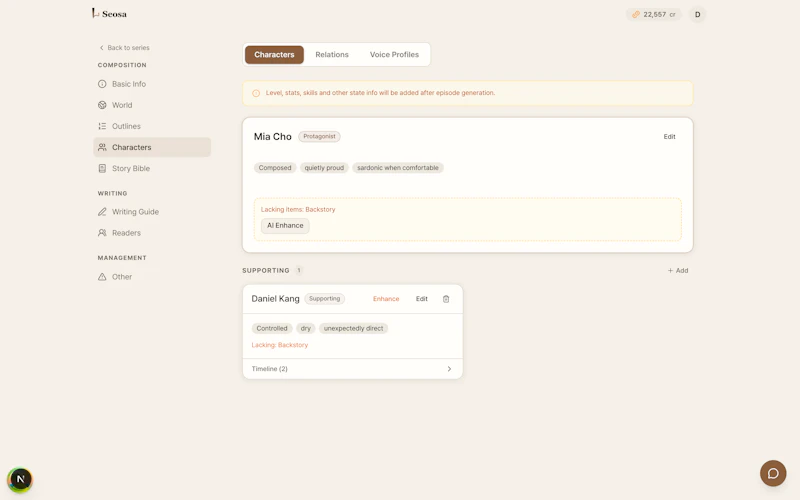Click the Supporting badge on Daniel Kang
This screenshot has width=800, height=500.
coord(324,298)
